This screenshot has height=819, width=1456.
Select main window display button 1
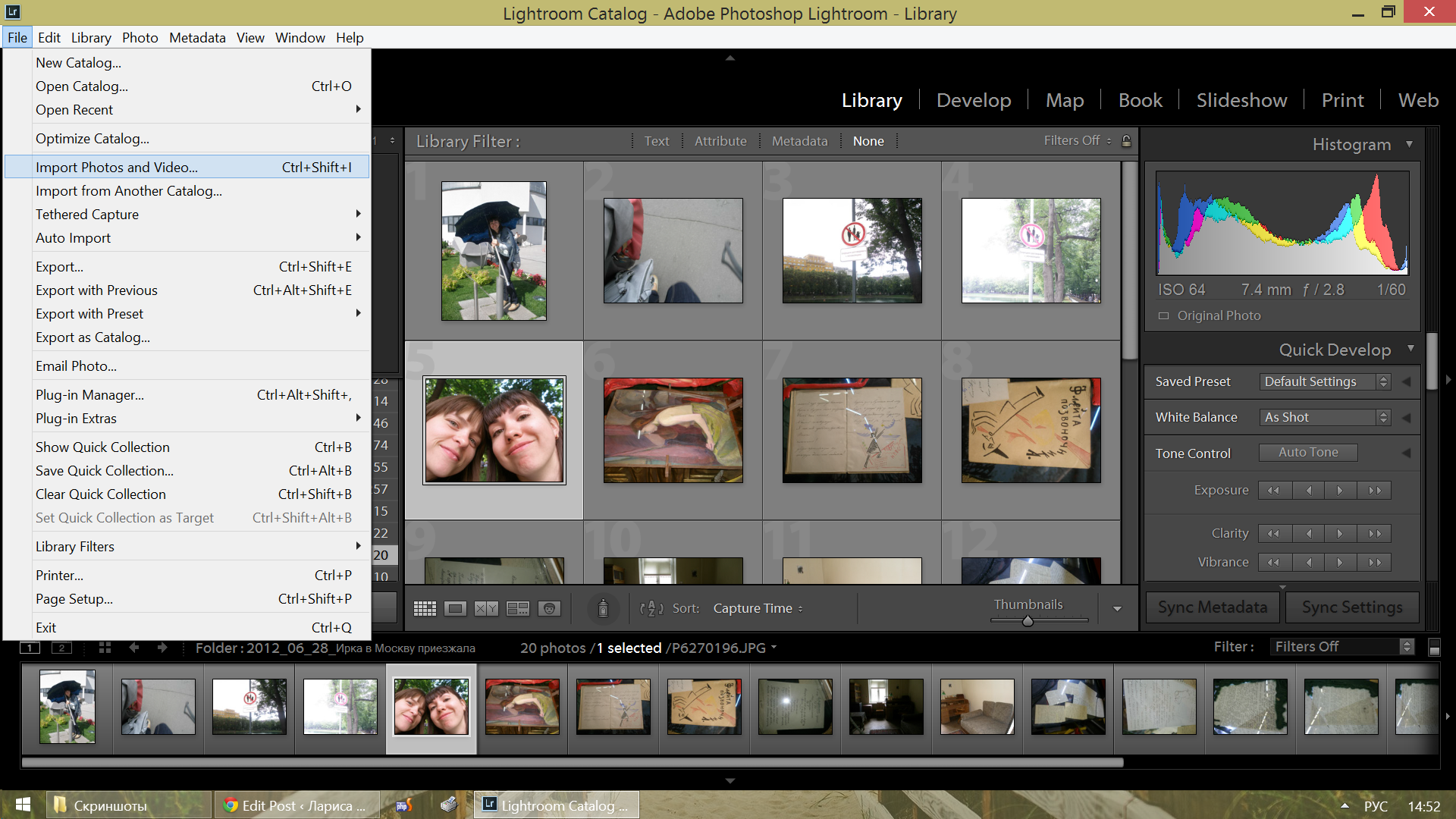pyautogui.click(x=30, y=648)
